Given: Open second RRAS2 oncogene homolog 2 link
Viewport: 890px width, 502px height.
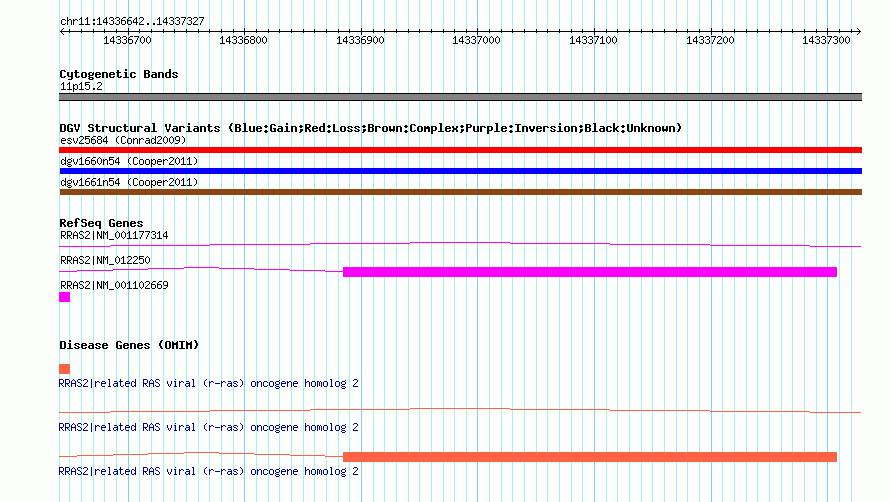Looking at the screenshot, I should (x=208, y=428).
